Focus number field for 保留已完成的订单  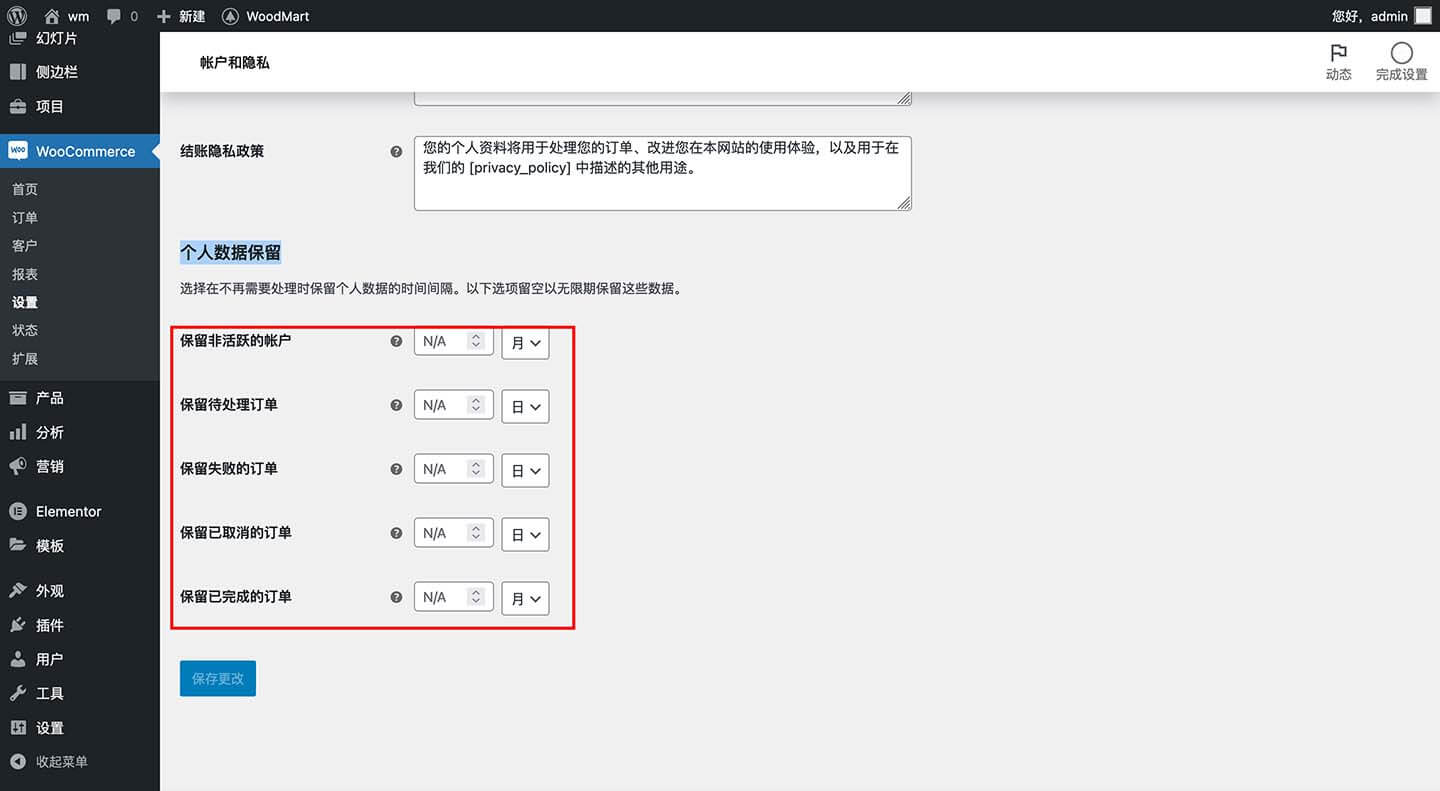click(454, 597)
